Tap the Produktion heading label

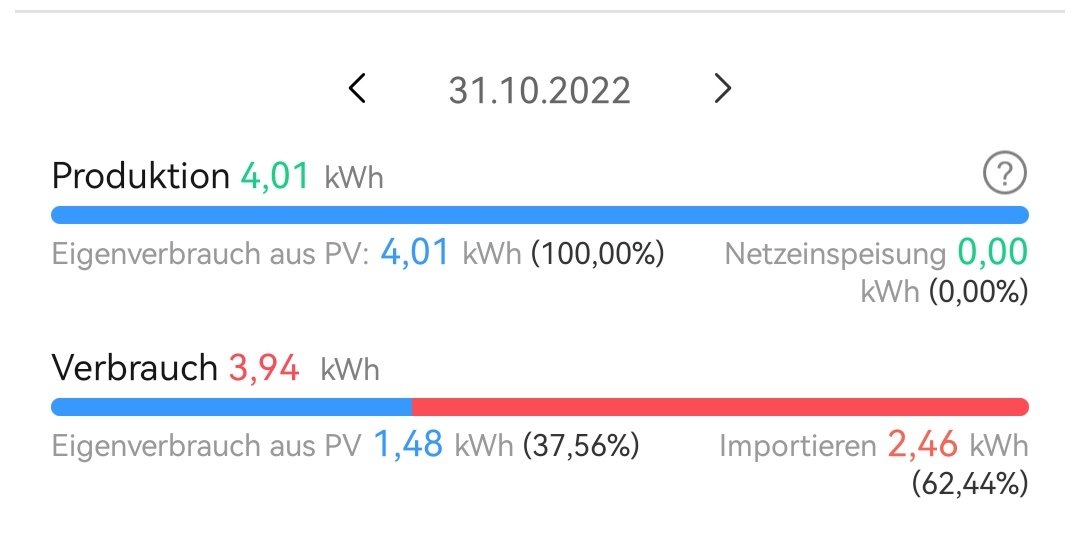141,177
